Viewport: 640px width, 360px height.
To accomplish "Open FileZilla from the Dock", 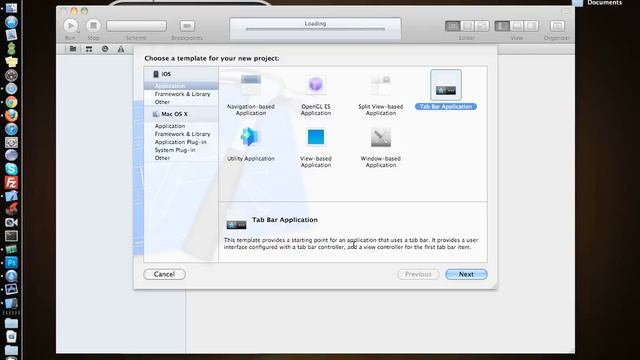I will [11, 182].
